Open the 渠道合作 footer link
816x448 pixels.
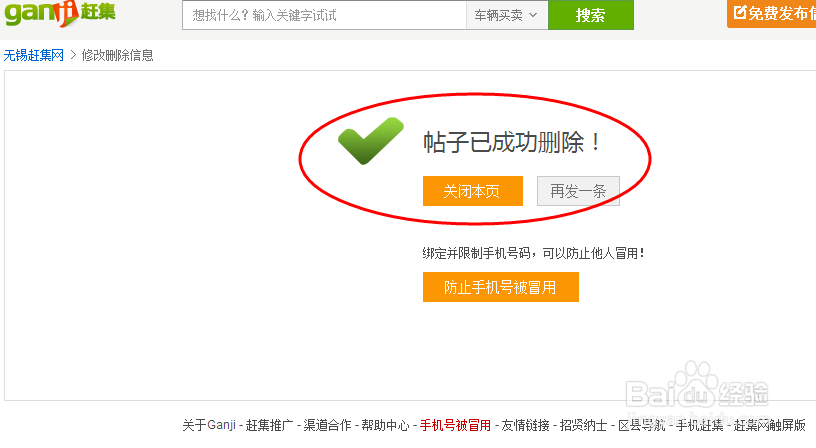pos(327,425)
